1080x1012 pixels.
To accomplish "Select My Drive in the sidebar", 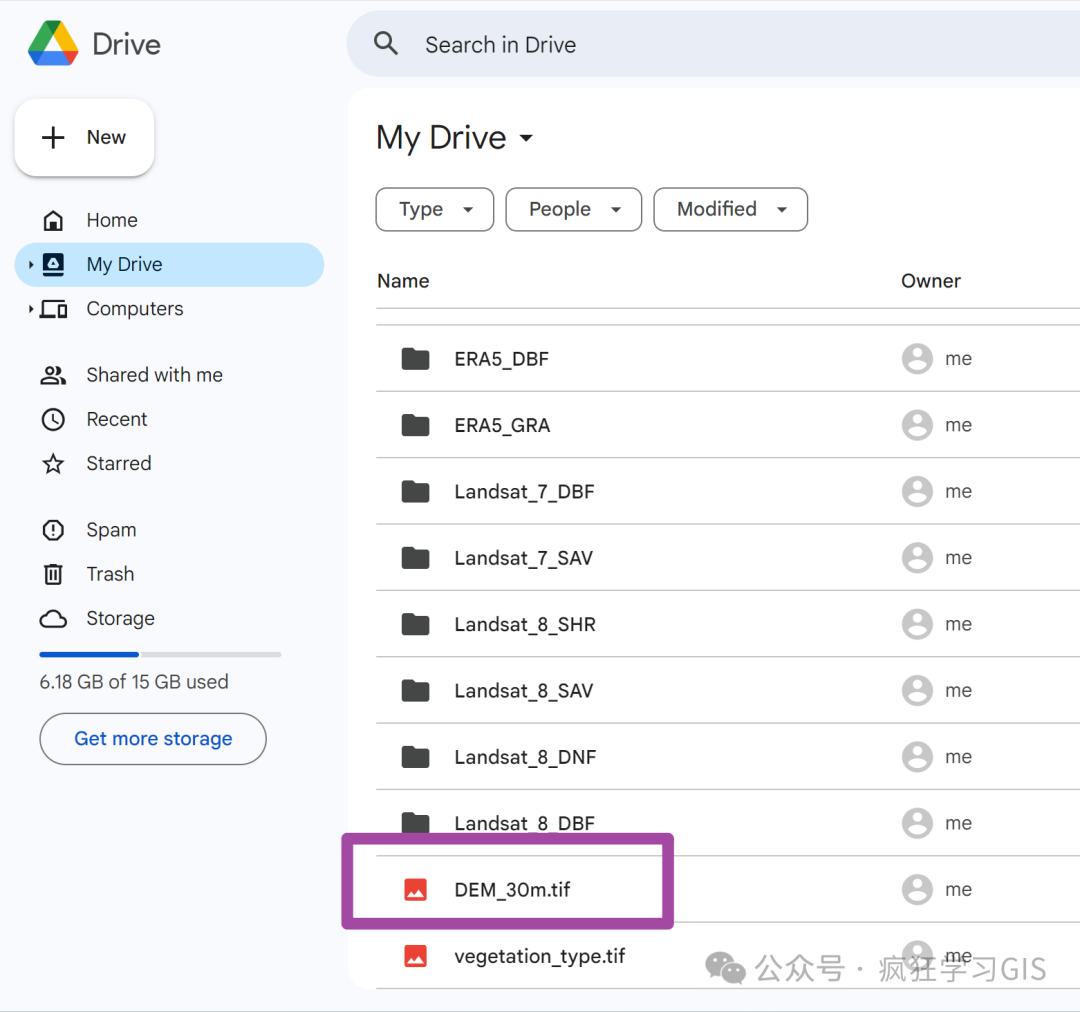I will tap(169, 265).
